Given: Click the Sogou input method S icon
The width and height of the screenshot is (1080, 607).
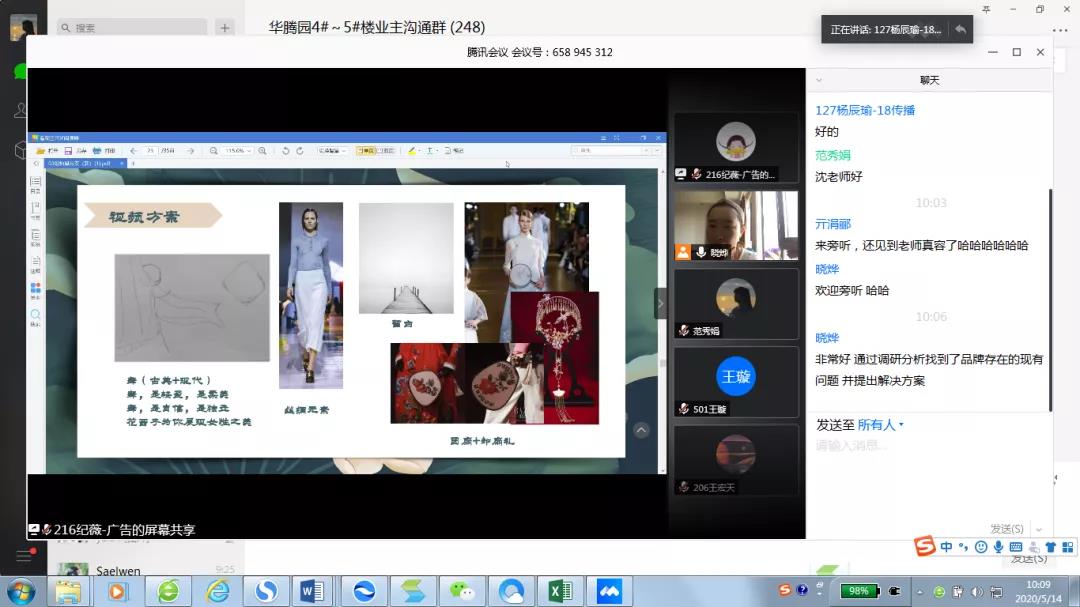Looking at the screenshot, I should (x=925, y=546).
